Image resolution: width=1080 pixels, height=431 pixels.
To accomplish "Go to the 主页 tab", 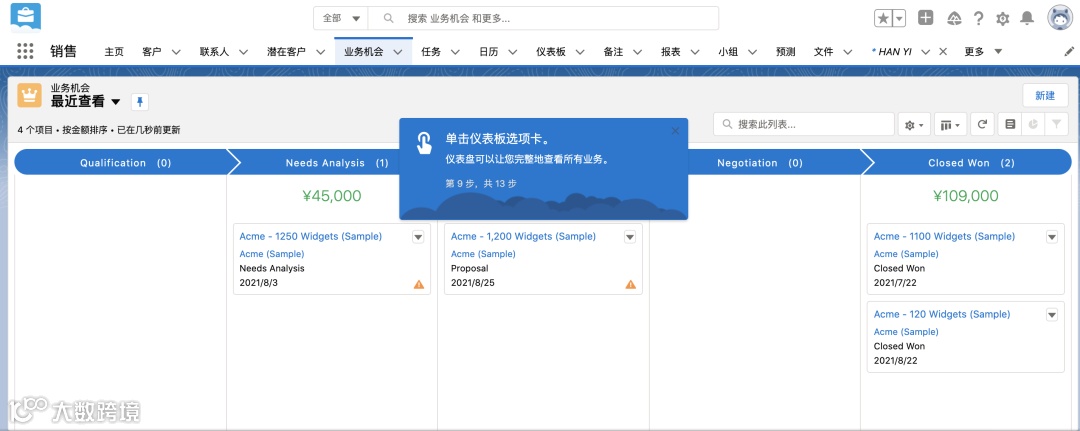I will (114, 52).
